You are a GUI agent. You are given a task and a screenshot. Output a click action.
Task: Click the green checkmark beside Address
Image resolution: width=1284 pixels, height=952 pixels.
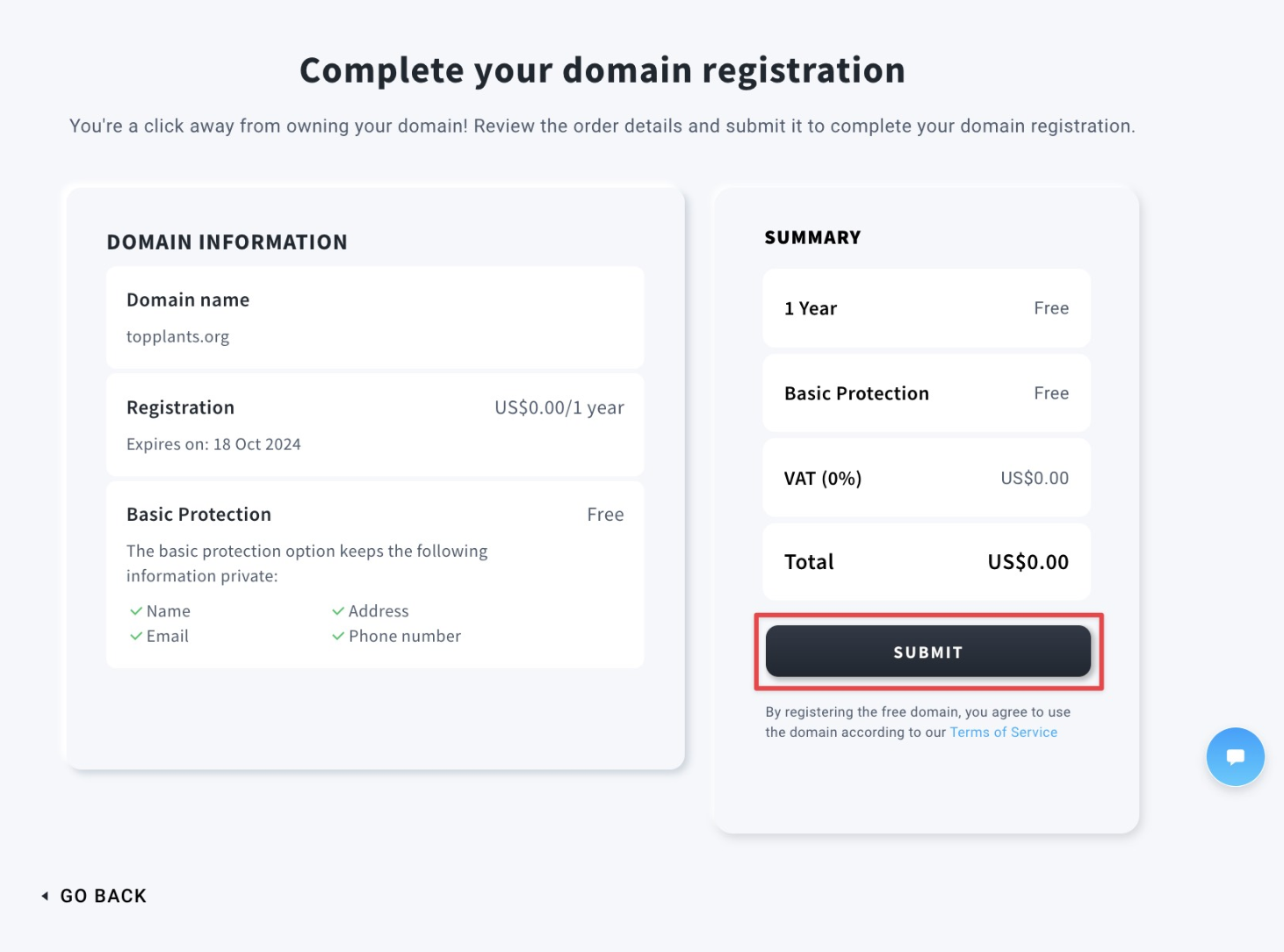tap(338, 611)
